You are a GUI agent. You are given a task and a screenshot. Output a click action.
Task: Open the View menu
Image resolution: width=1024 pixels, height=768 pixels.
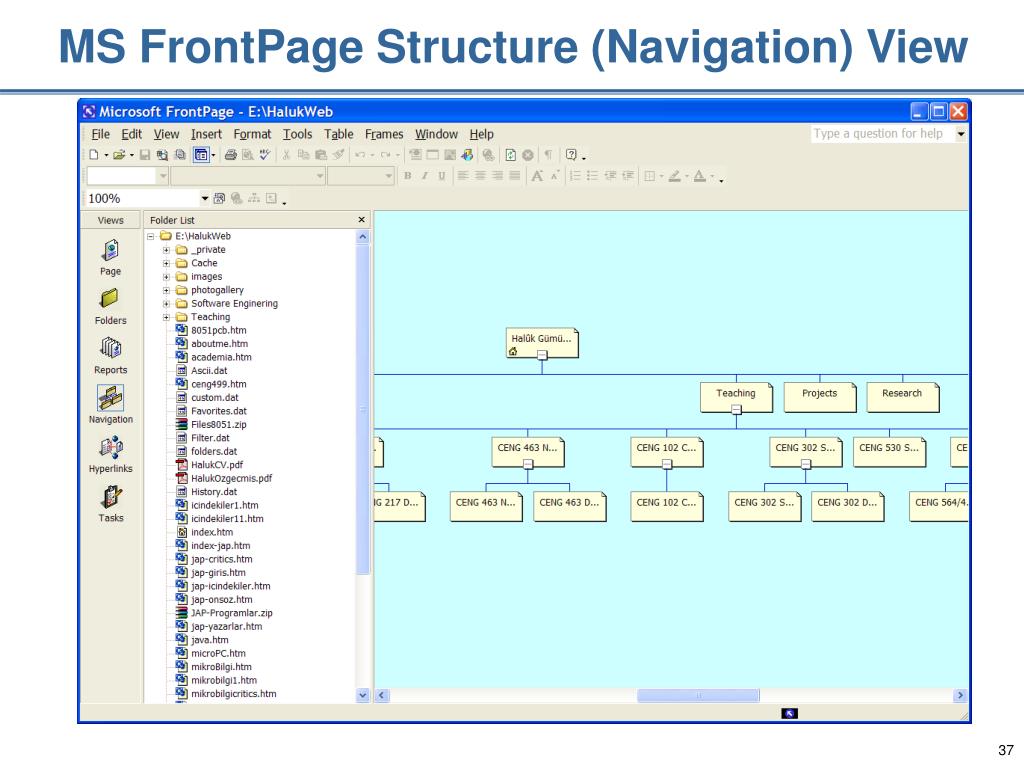(x=167, y=134)
